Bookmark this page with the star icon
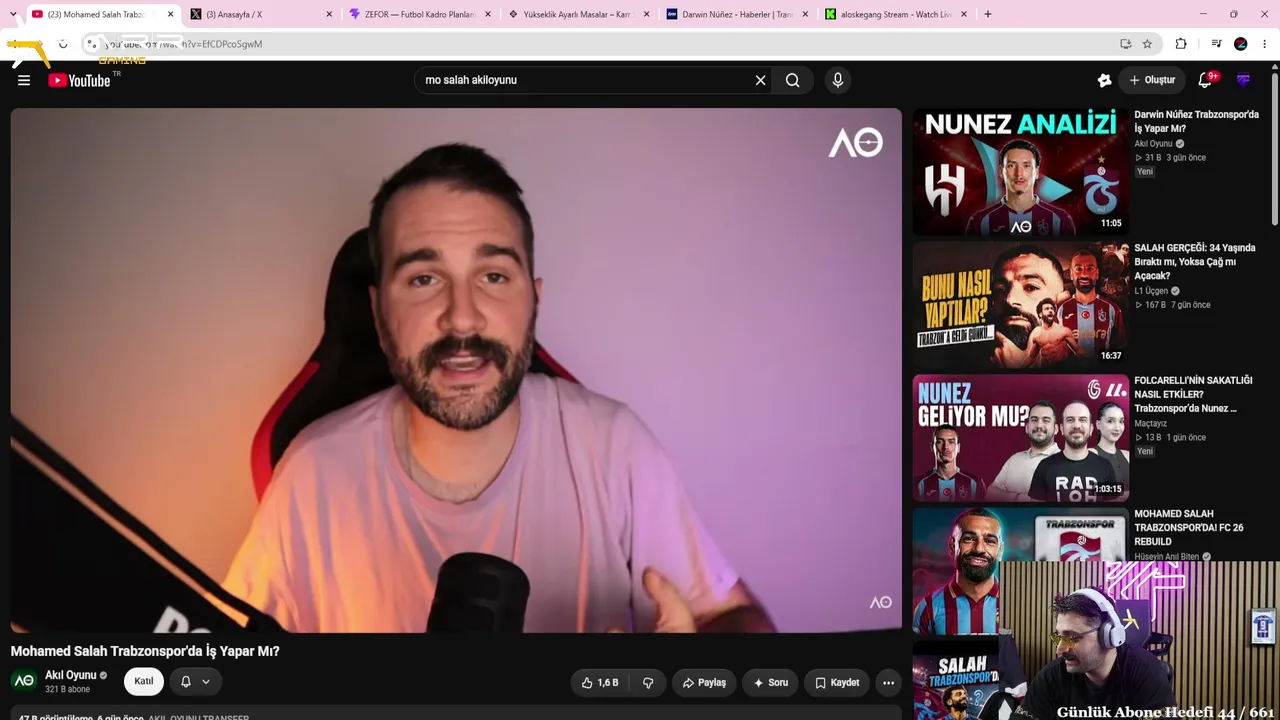Viewport: 1280px width, 720px height. pos(1147,44)
